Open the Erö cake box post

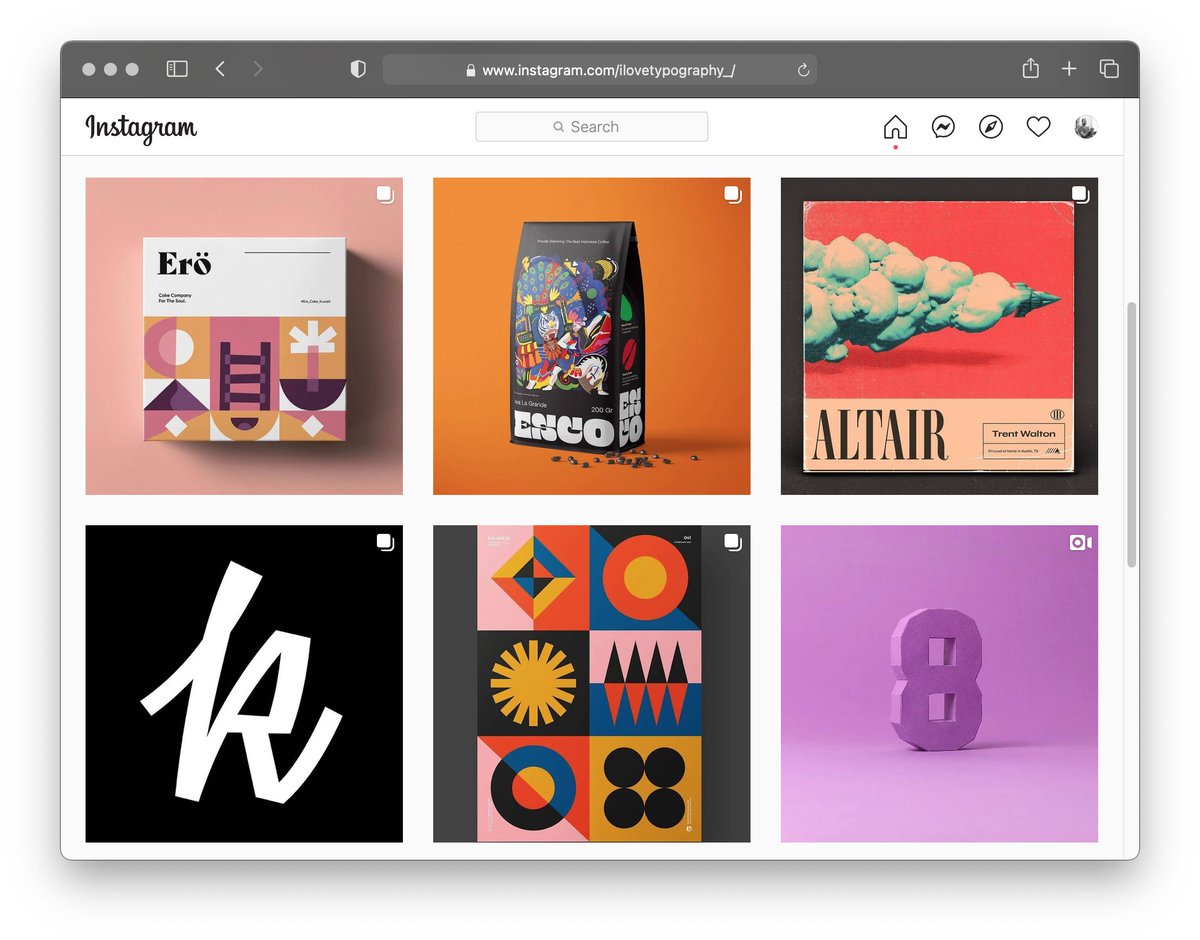point(244,336)
